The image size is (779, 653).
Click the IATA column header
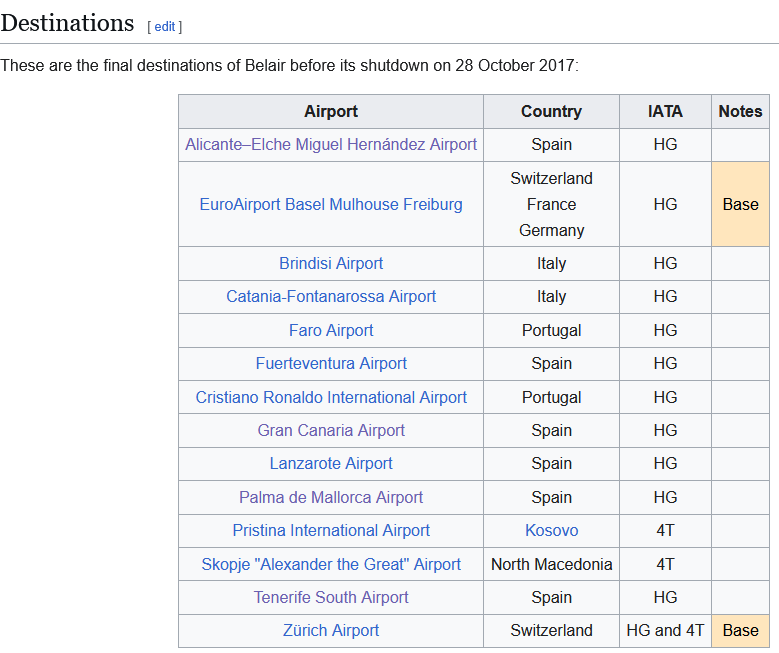665,111
